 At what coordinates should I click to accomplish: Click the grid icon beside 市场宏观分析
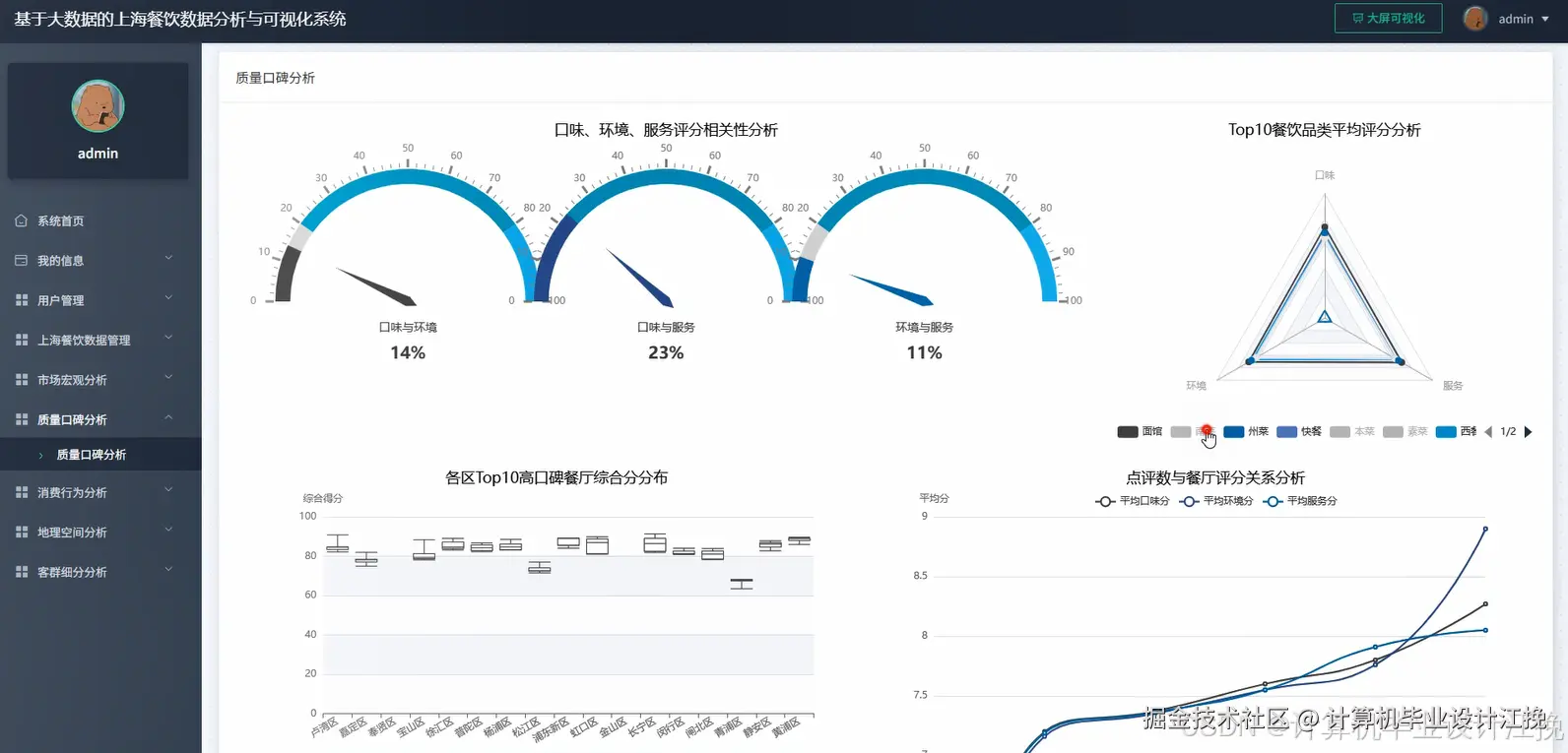(22, 379)
